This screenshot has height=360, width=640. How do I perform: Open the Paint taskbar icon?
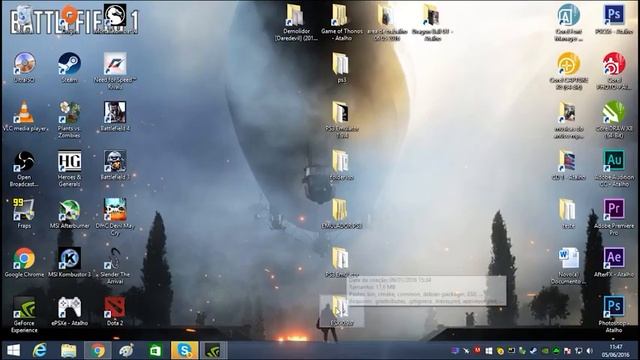pos(127,350)
